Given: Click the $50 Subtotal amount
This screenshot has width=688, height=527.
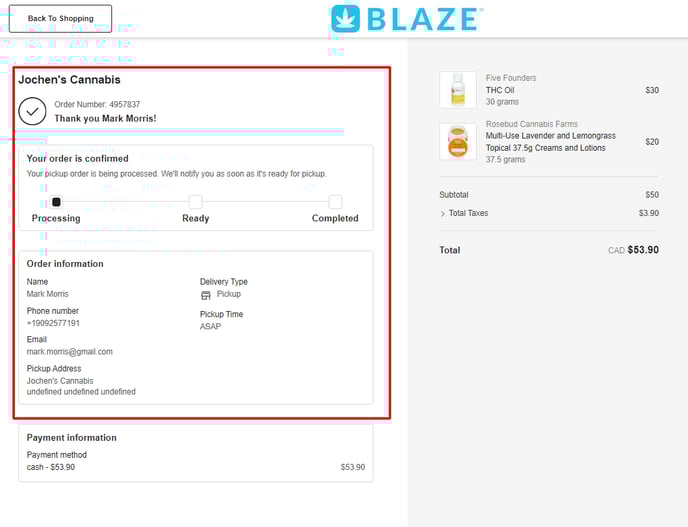Looking at the screenshot, I should (652, 194).
